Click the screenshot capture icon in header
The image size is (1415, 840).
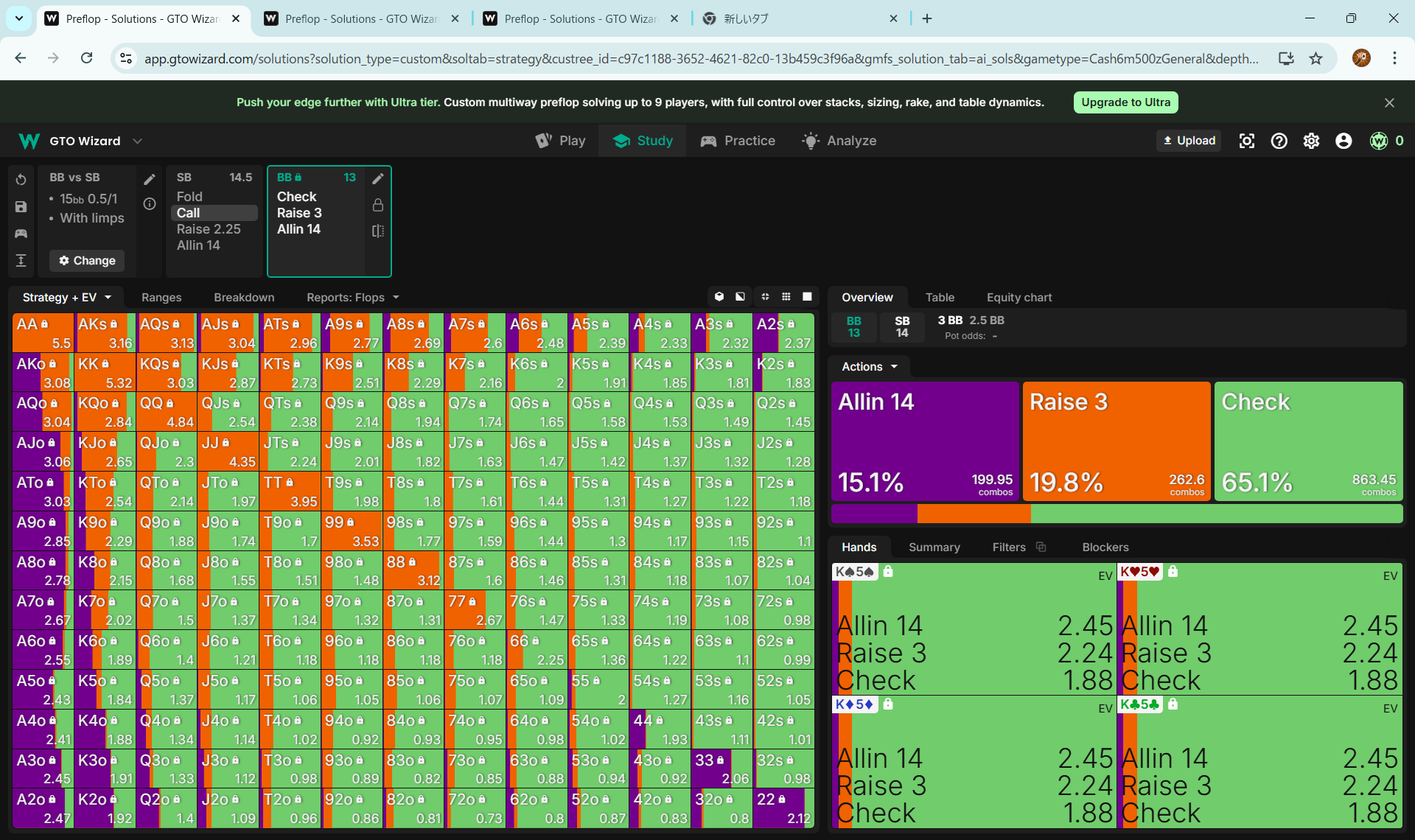[1246, 141]
